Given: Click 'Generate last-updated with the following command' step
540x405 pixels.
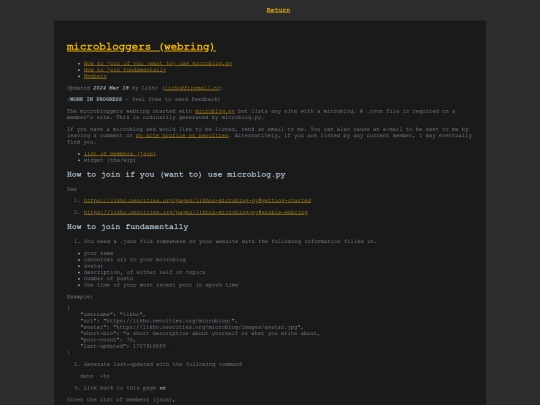Looking at the screenshot, I should tap(163, 364).
